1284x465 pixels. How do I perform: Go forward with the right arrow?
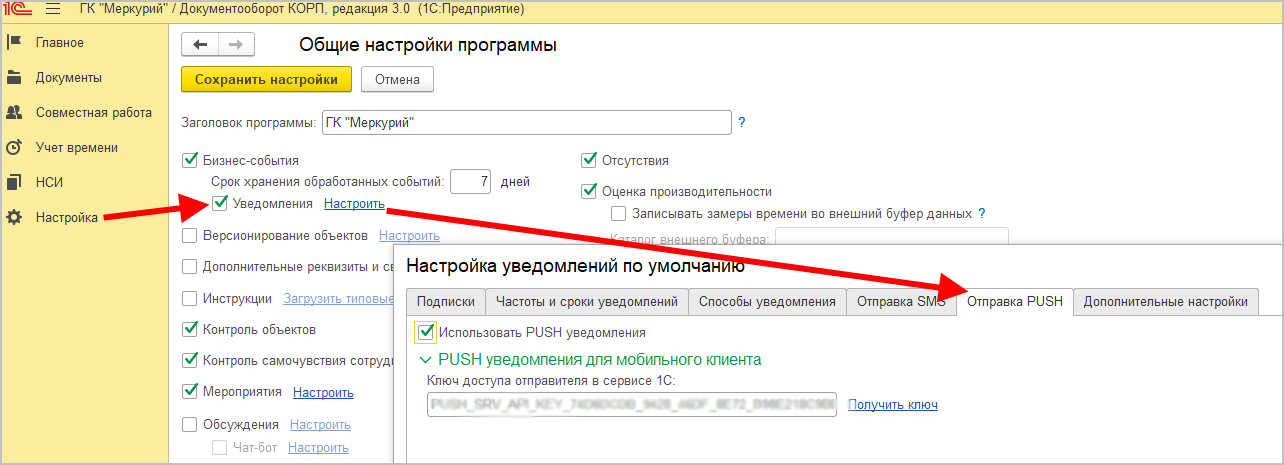(236, 44)
